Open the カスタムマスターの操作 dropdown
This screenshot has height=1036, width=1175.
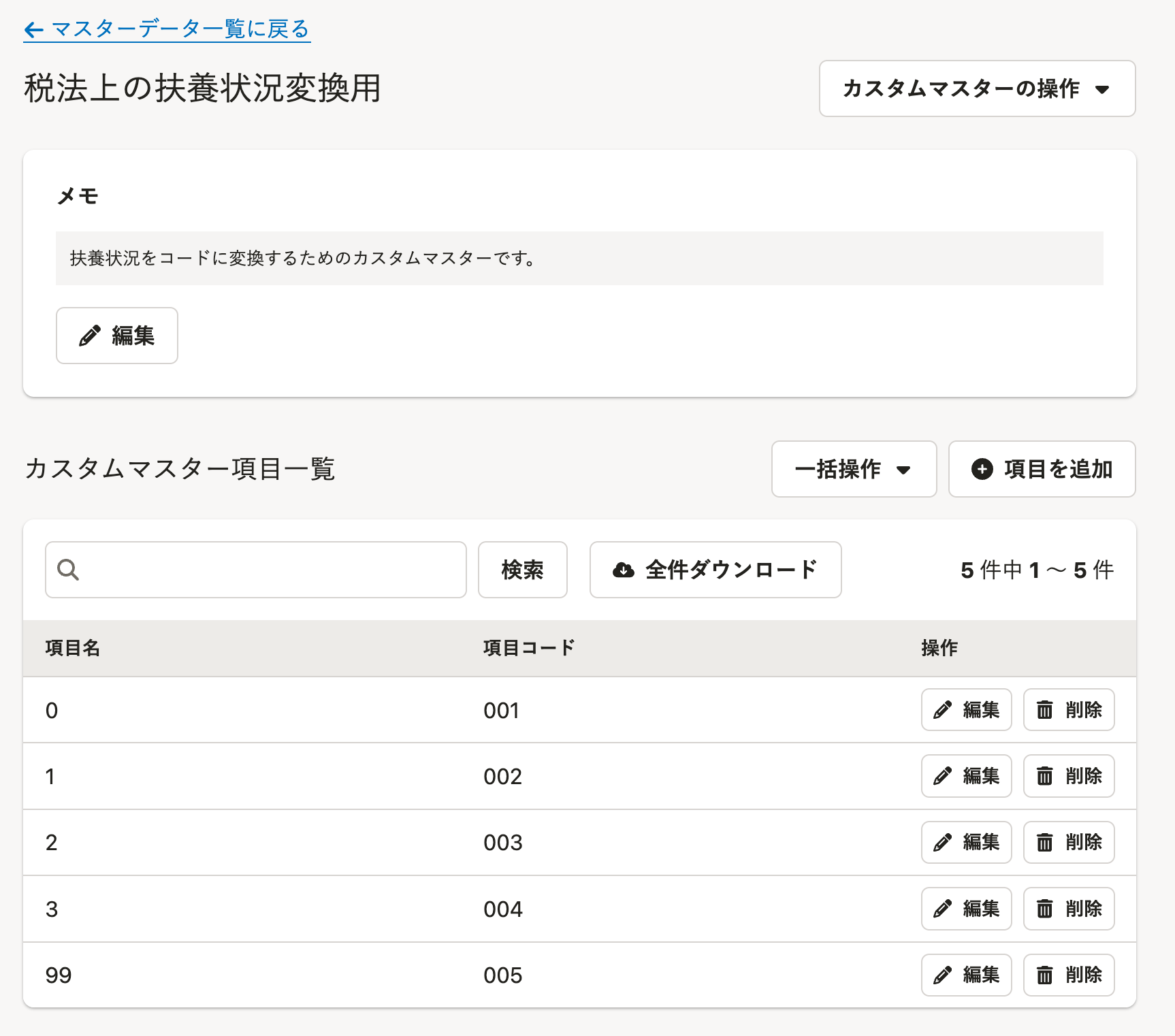tap(977, 88)
